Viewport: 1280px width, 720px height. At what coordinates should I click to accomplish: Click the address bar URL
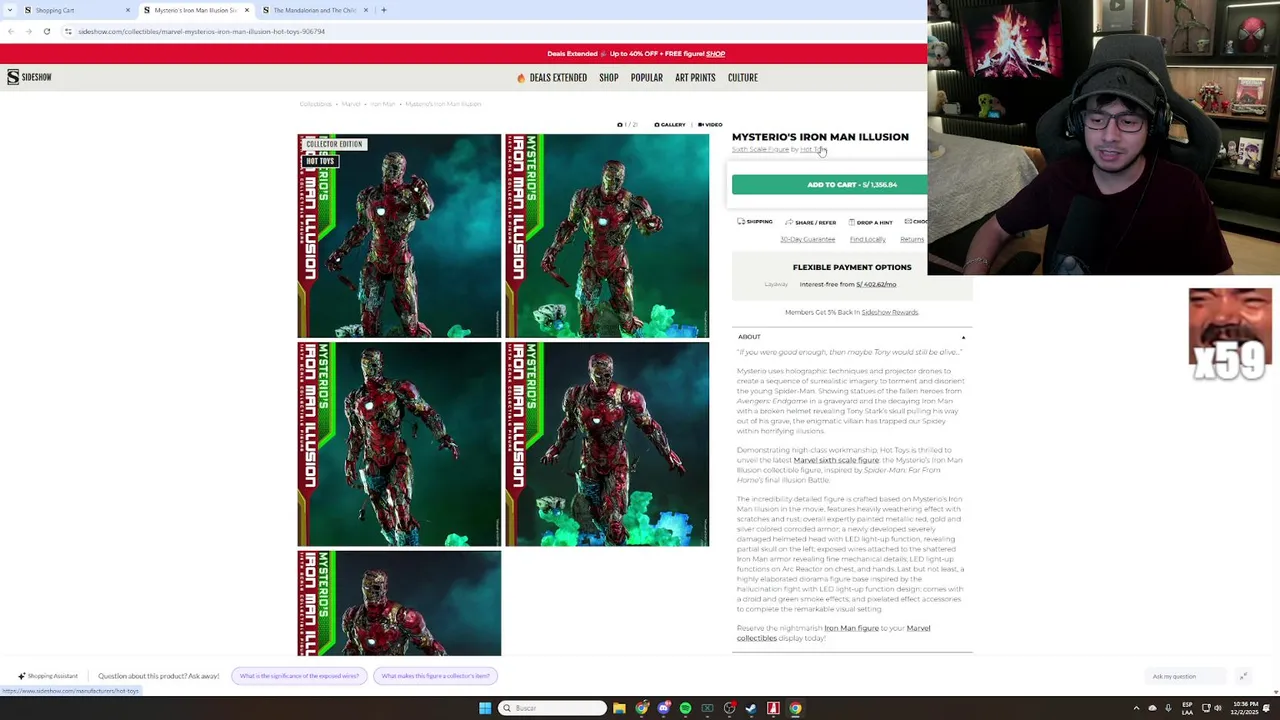click(x=201, y=31)
